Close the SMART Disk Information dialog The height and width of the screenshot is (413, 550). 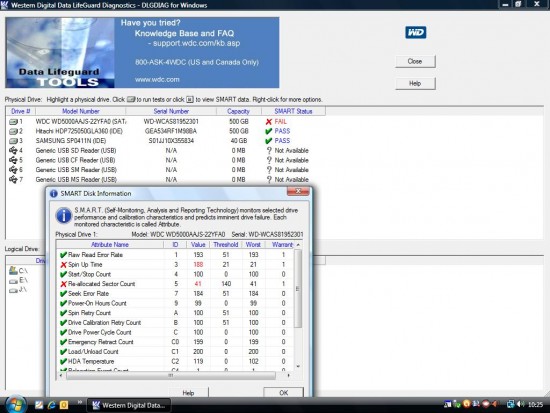click(x=298, y=191)
